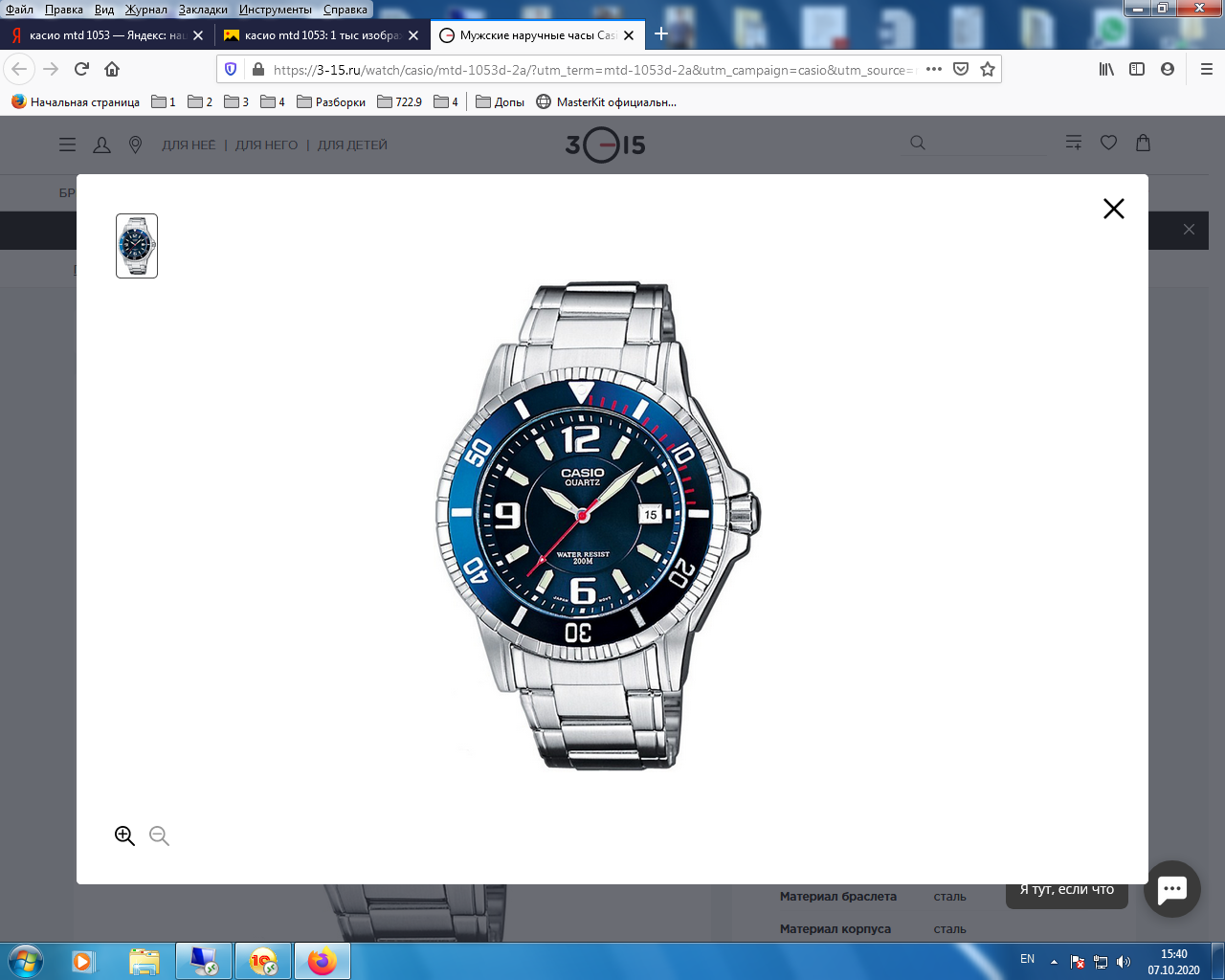This screenshot has height=980, width=1225.
Task: Open MasterKit официальн... bookmark
Action: pyautogui.click(x=606, y=101)
